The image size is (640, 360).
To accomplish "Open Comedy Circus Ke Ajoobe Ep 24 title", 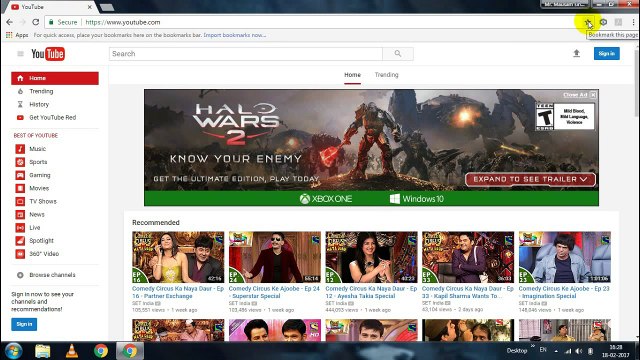I will [x=274, y=292].
